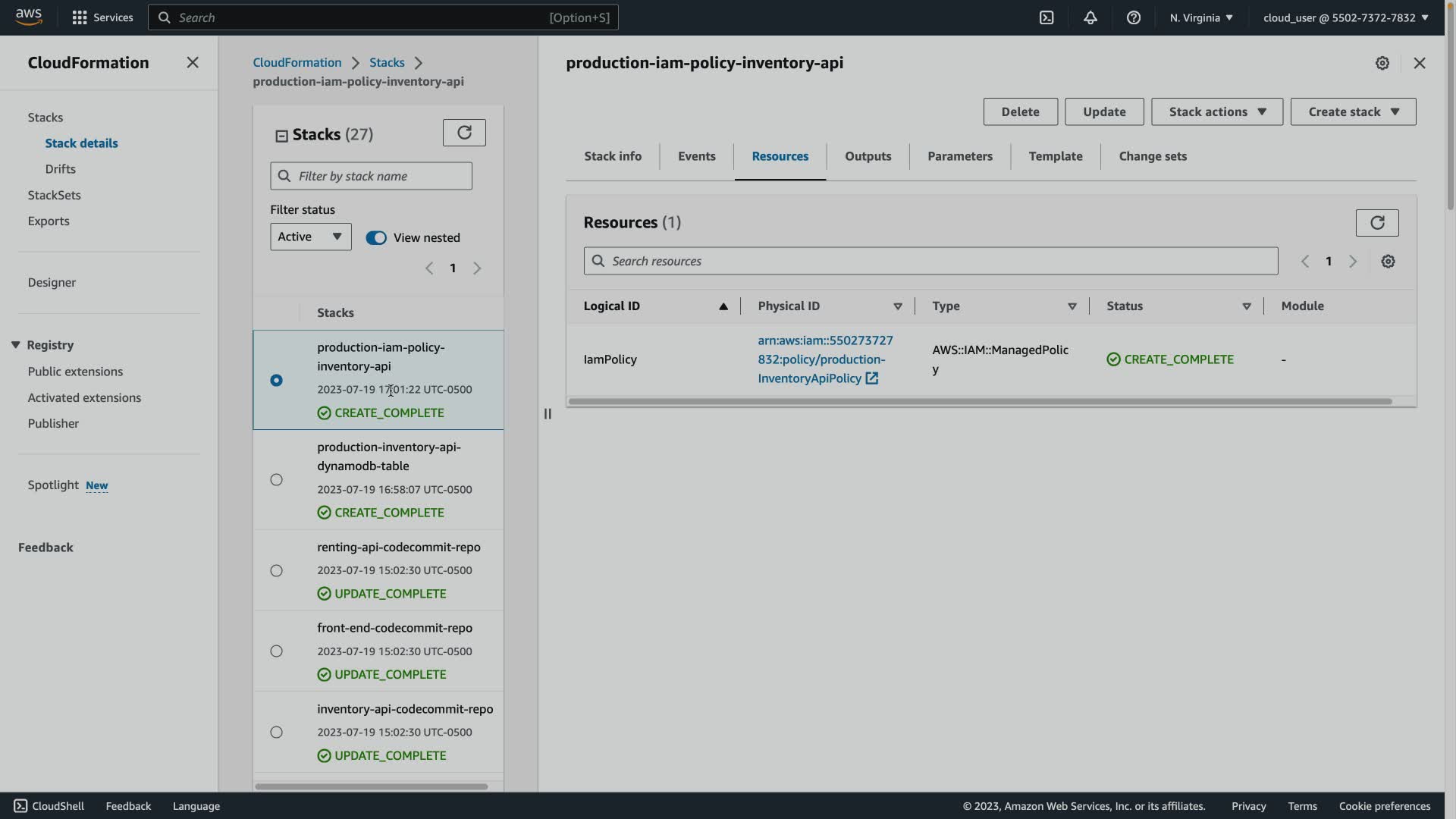Open the Active filter status dropdown

310,237
